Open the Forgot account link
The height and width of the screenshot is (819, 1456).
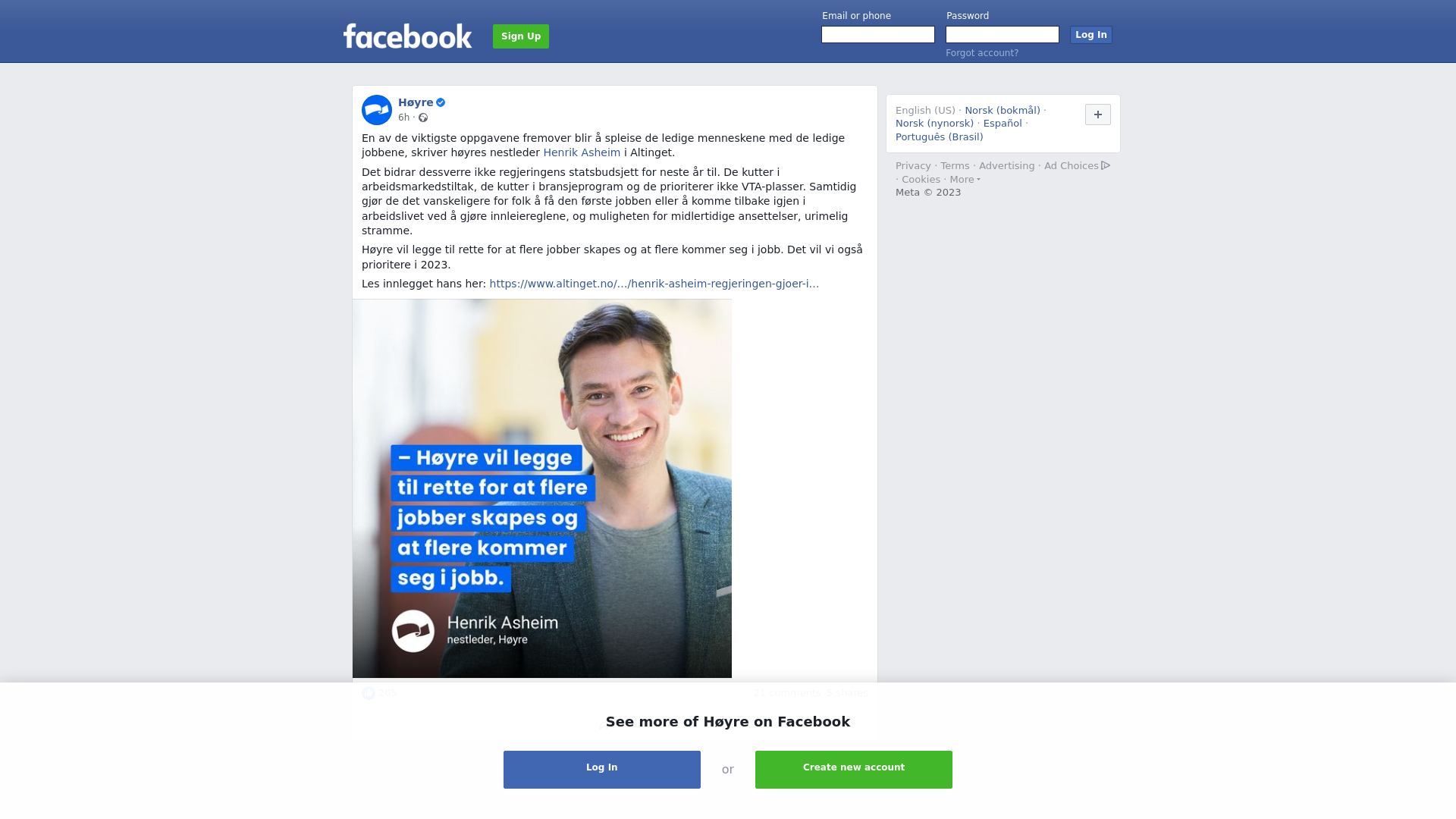[x=982, y=53]
